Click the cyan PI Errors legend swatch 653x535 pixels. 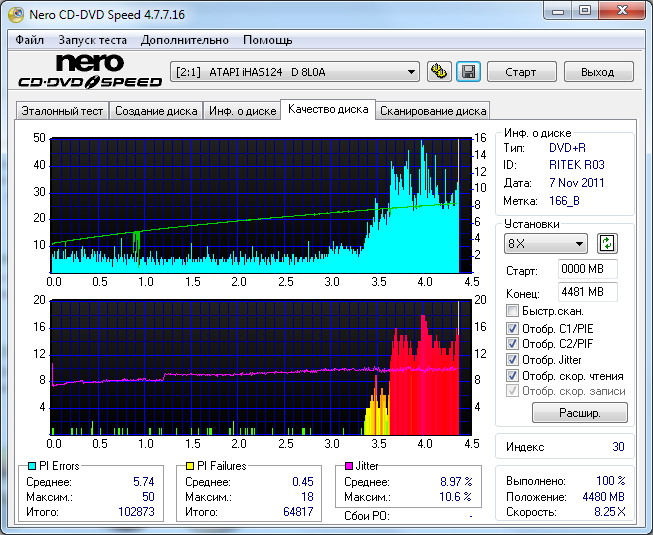(x=32, y=466)
